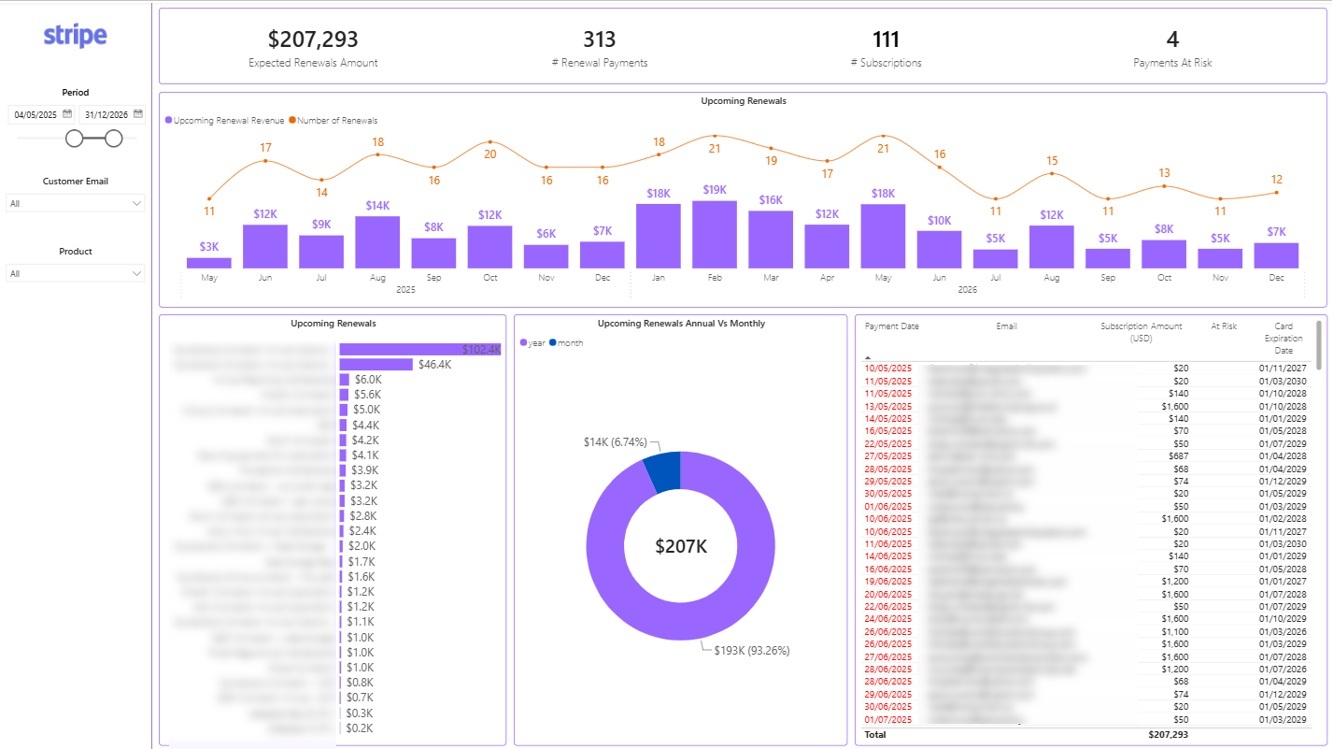1332x749 pixels.
Task: Click the $207,293 Expected Renewals Amount card
Action: click(313, 47)
